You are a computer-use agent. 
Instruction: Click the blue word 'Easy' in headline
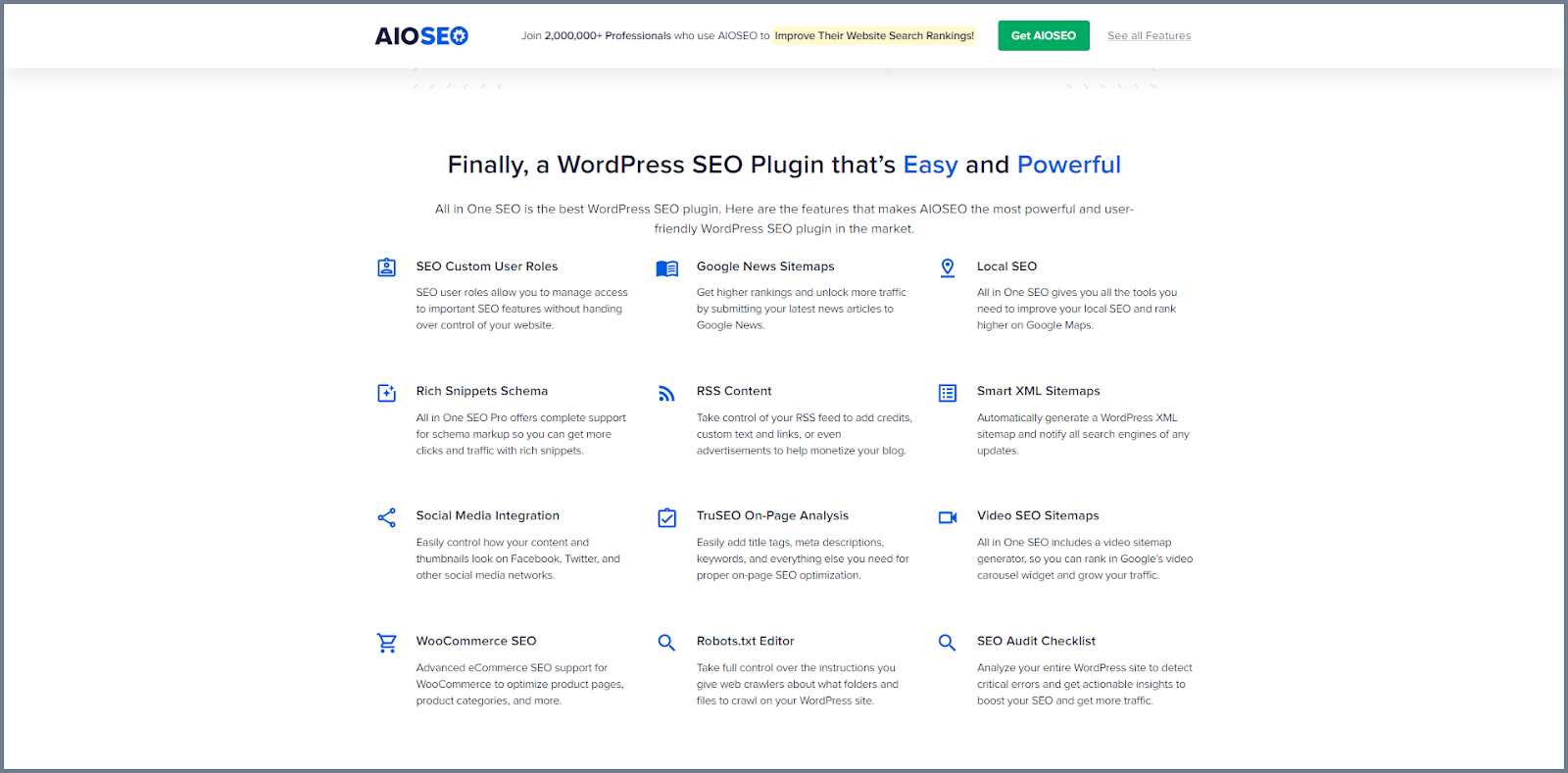click(930, 165)
